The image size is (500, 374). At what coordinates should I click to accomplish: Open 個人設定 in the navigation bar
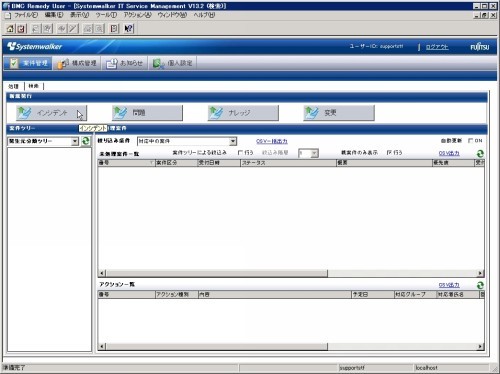173,63
